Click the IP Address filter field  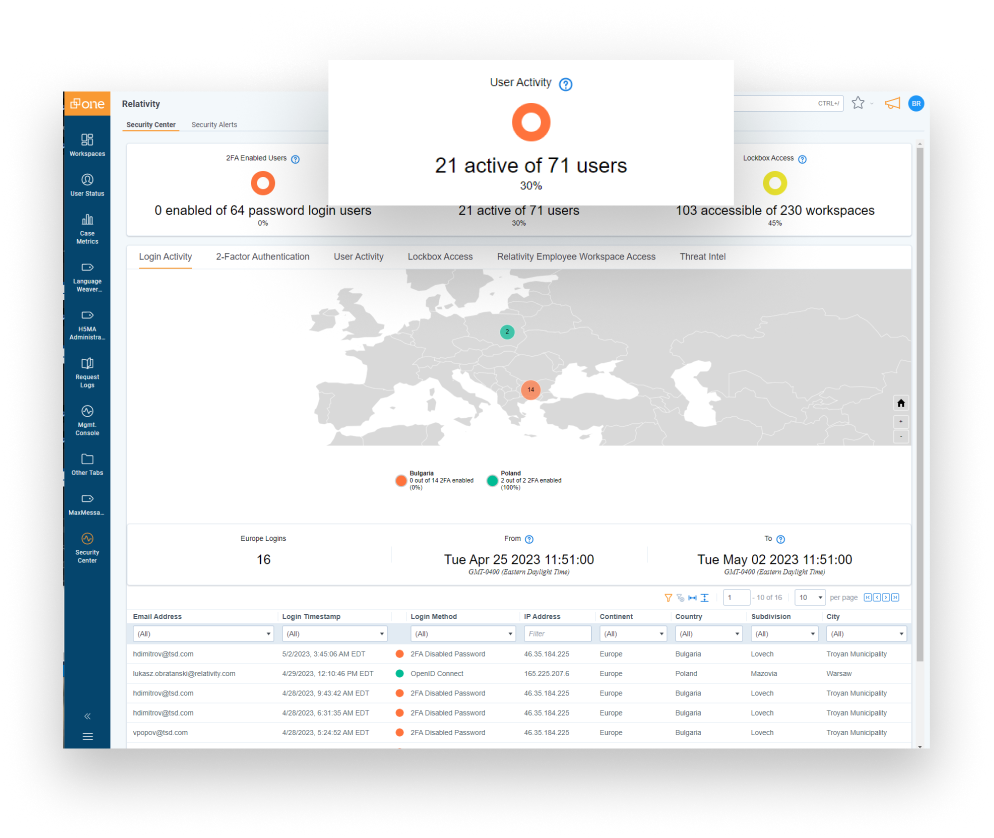[557, 634]
